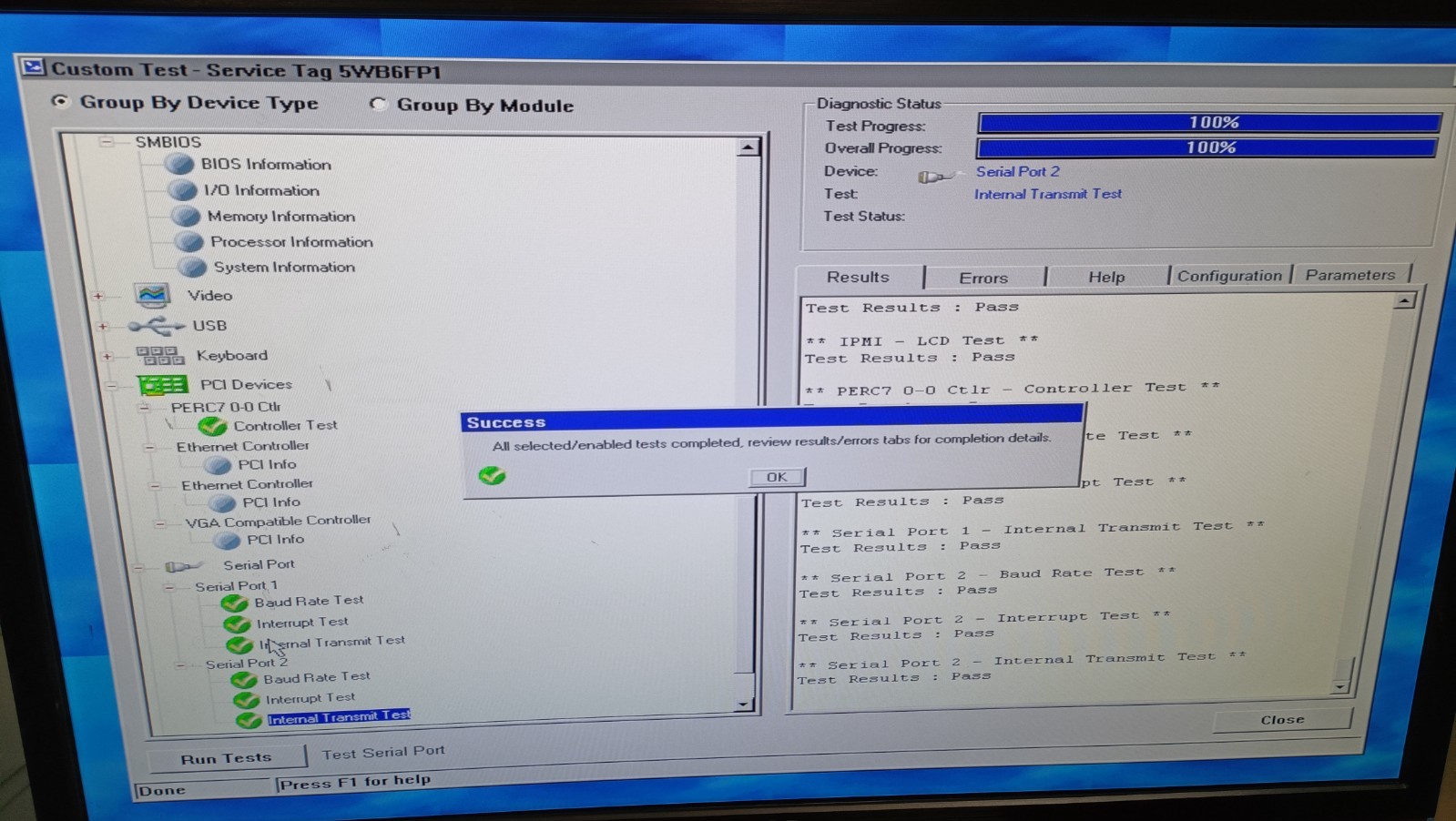Collapse the VGA Compatible Controller node

click(160, 523)
